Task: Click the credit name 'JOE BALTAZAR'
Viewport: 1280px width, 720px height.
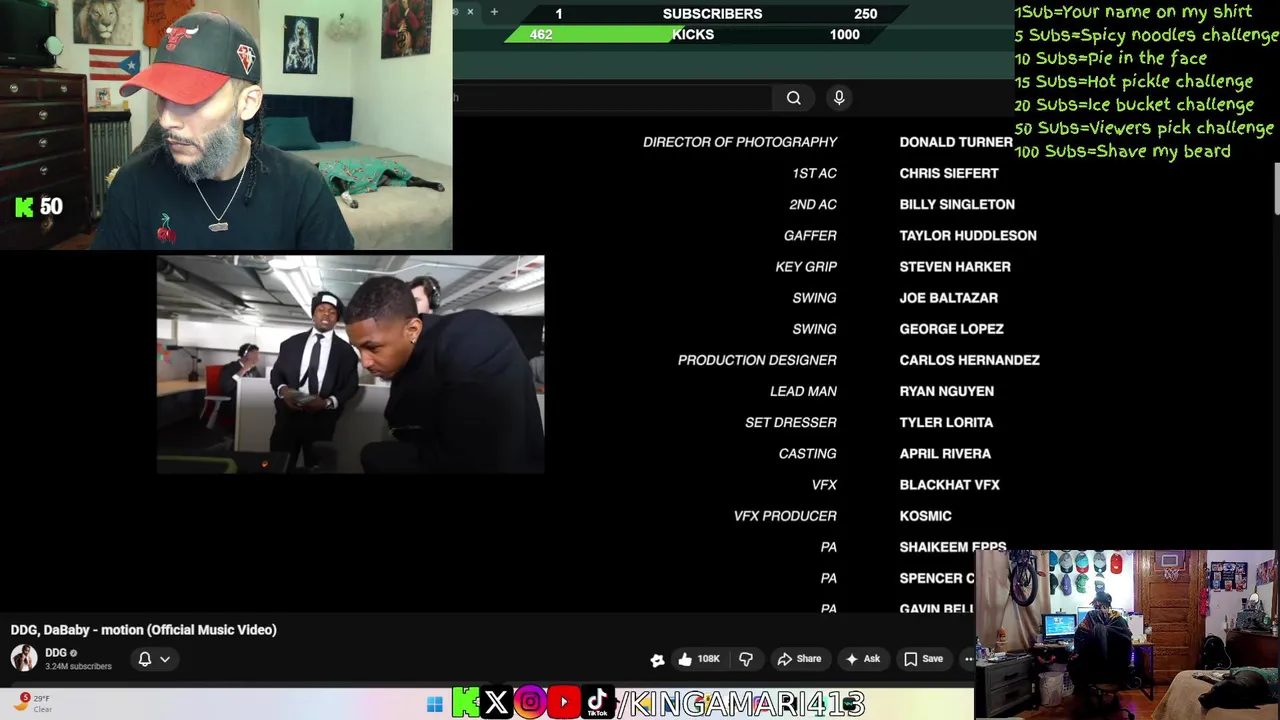Action: (x=948, y=298)
